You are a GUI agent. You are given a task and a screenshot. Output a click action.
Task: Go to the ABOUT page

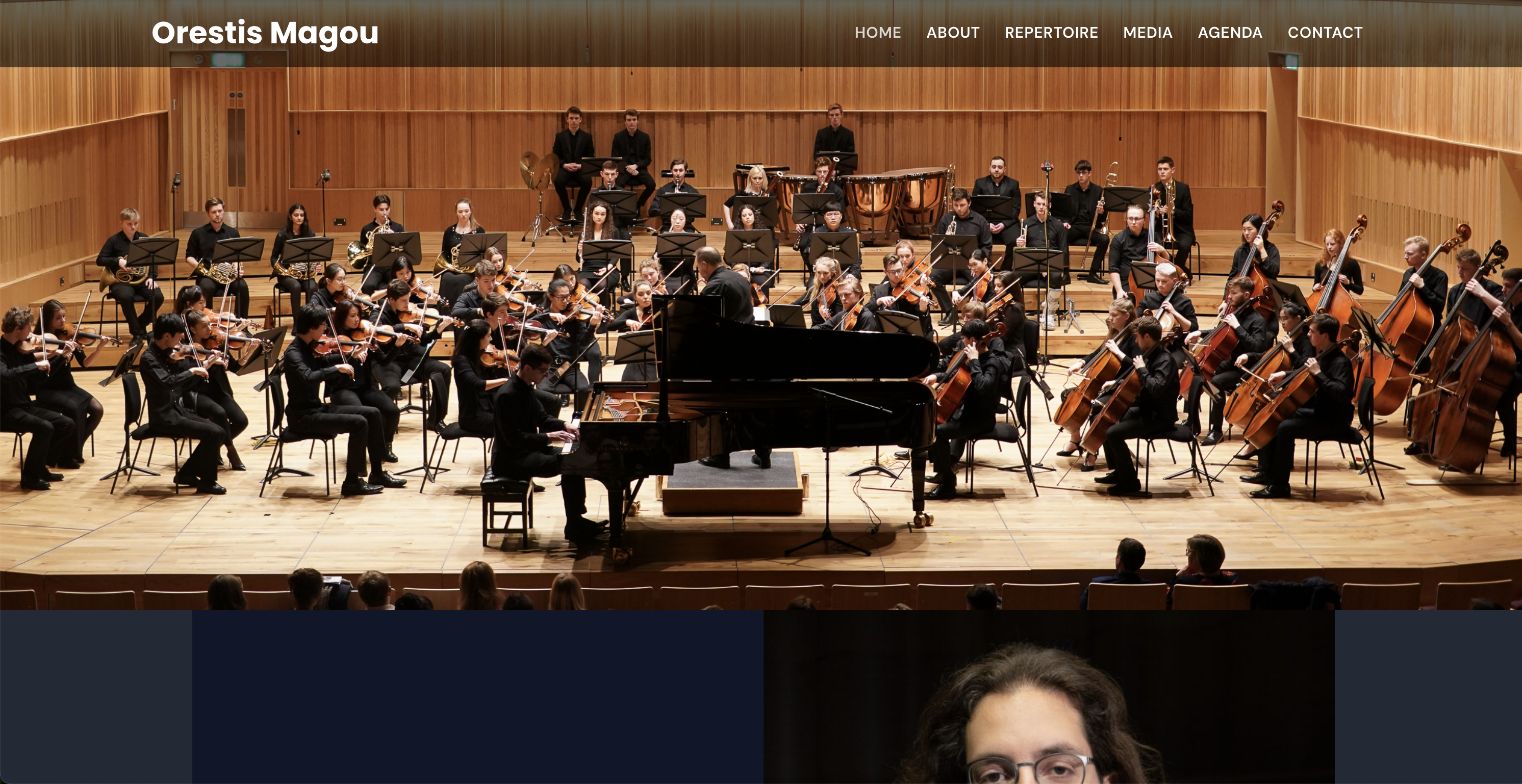[x=952, y=33]
